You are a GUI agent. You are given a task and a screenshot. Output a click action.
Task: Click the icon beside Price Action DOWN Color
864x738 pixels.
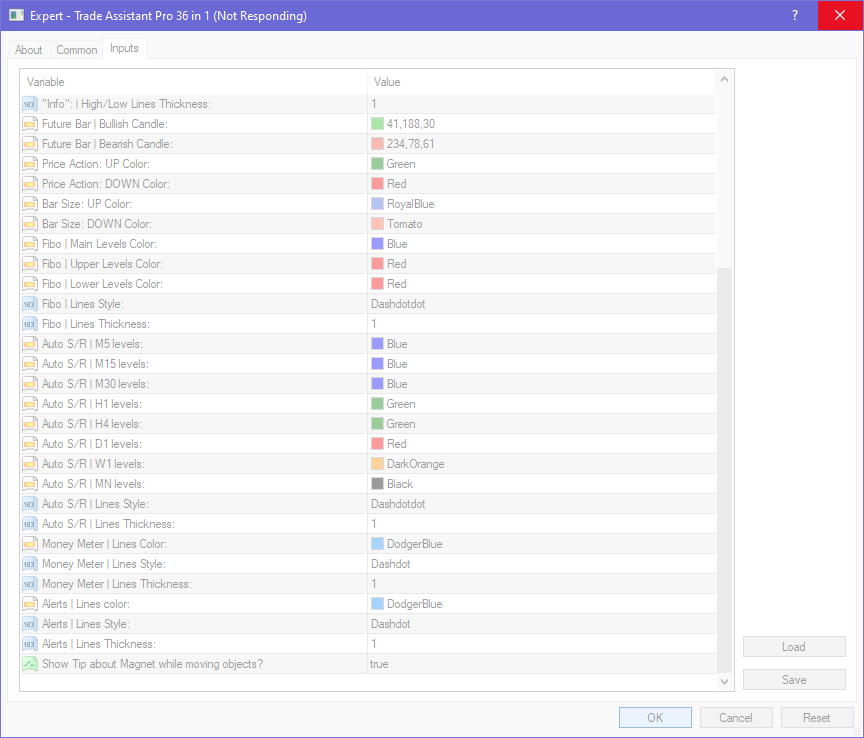point(30,184)
